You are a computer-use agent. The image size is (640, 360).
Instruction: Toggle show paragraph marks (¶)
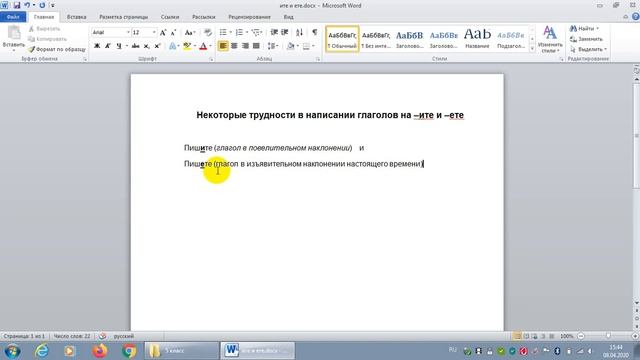(314, 32)
